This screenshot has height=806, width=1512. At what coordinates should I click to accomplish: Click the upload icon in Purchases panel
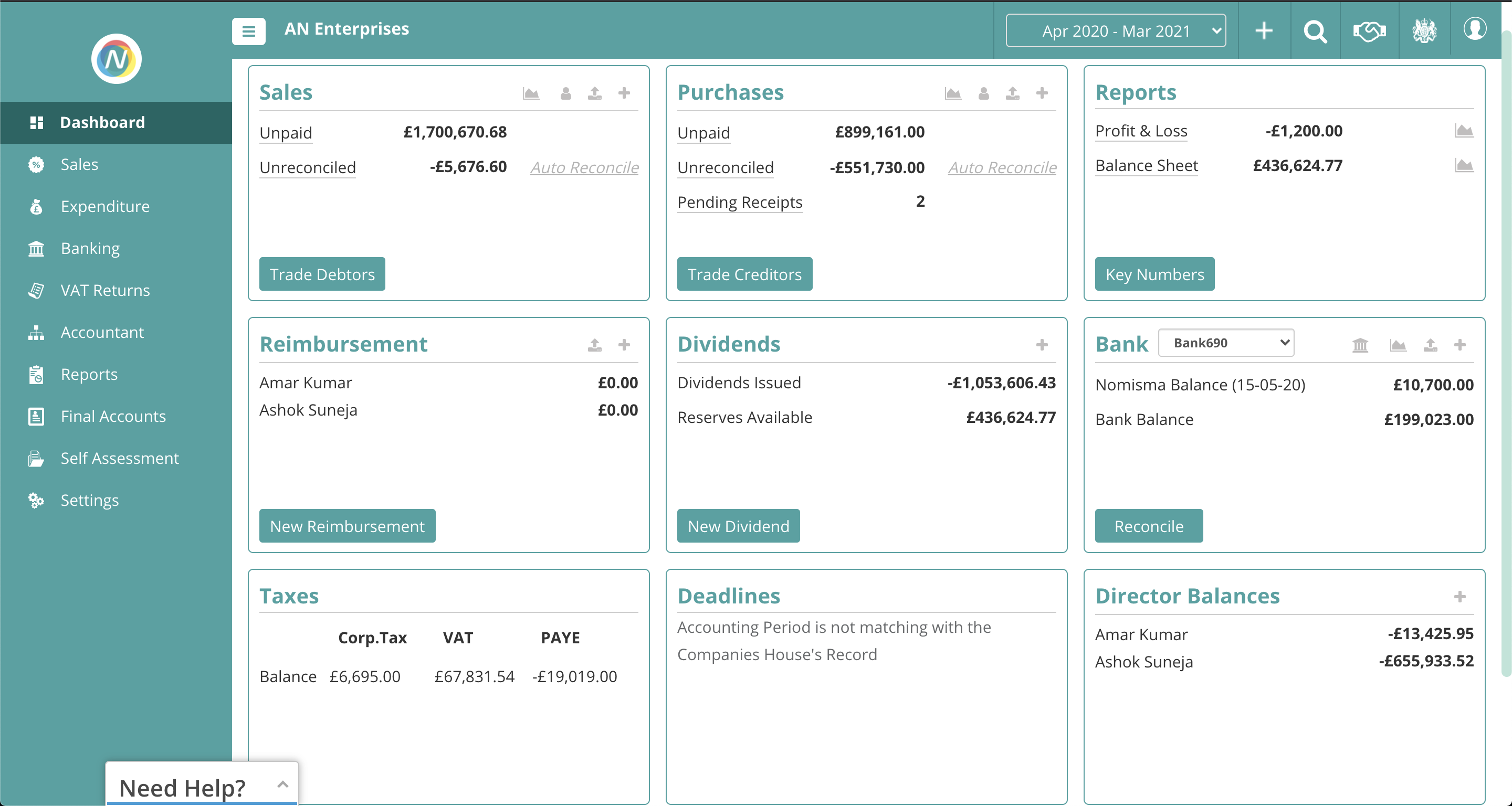pos(1012,93)
